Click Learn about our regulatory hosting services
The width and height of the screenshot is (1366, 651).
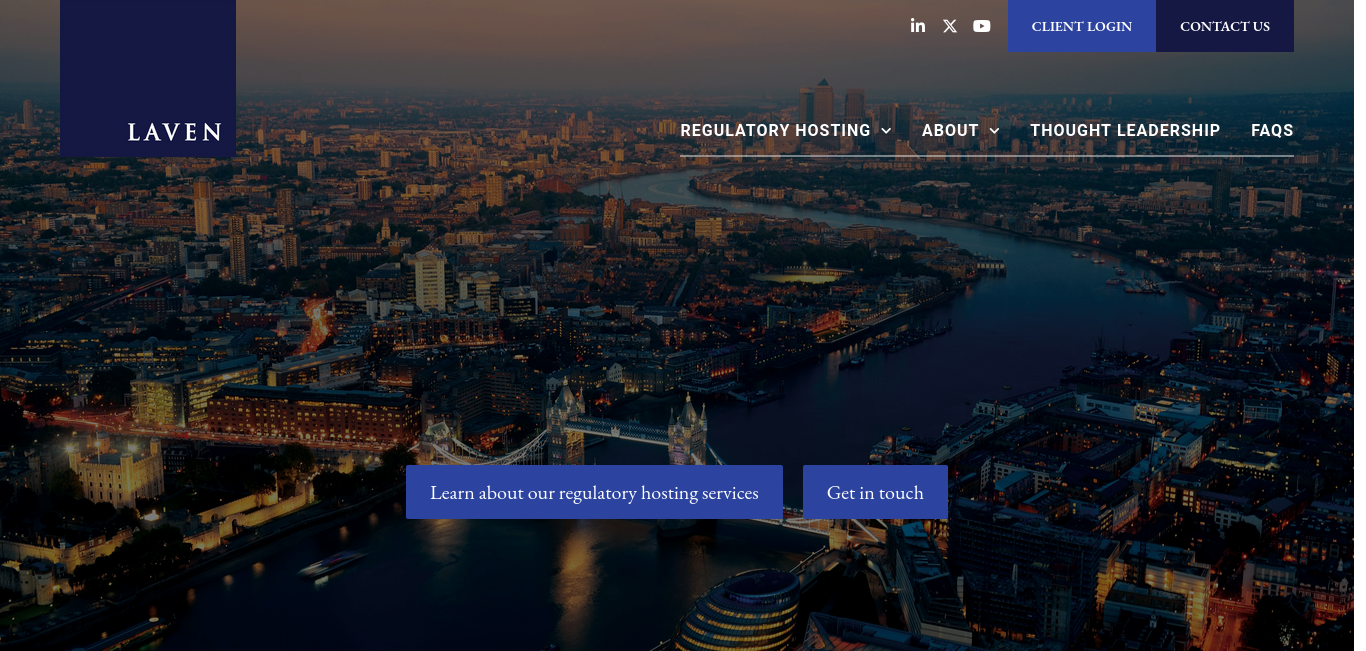click(594, 492)
